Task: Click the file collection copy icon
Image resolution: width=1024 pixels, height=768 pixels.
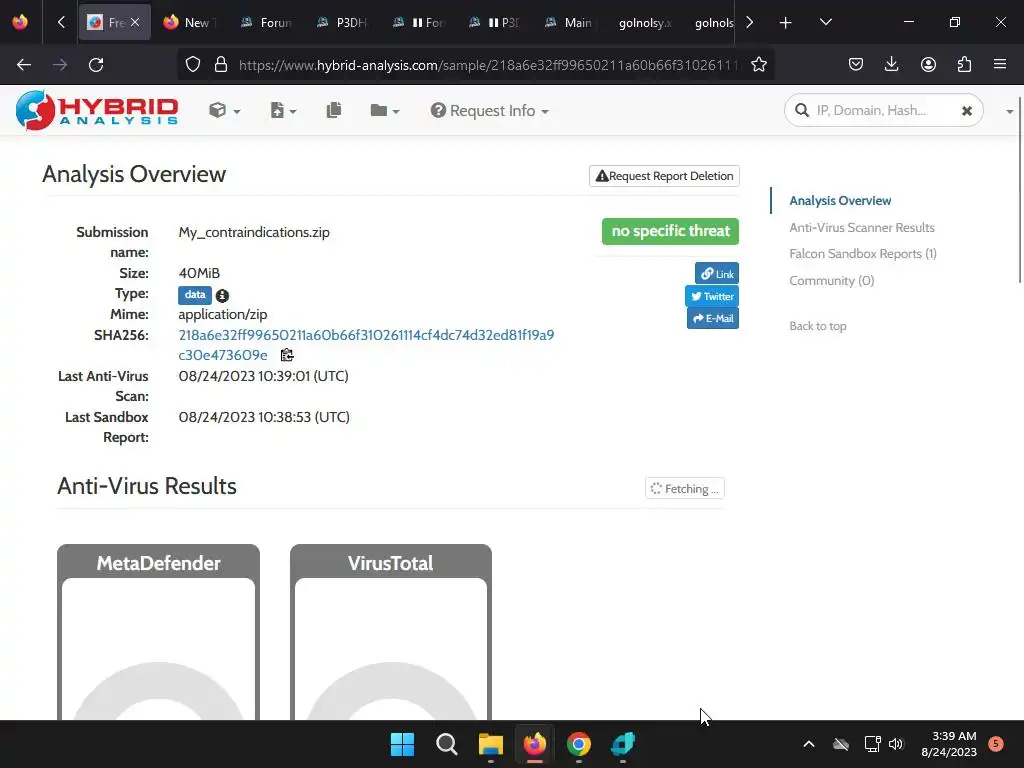Action: (x=334, y=110)
